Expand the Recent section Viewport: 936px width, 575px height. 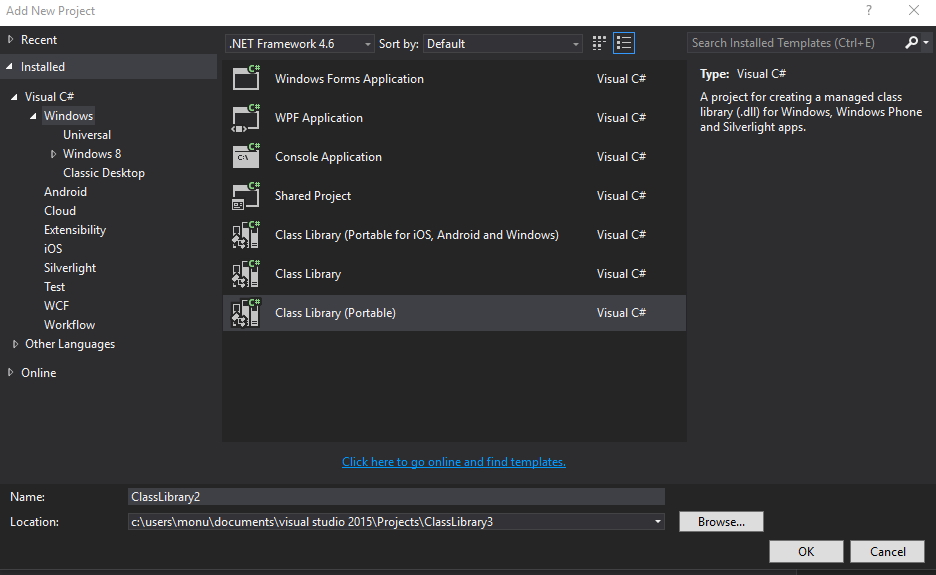coord(10,39)
